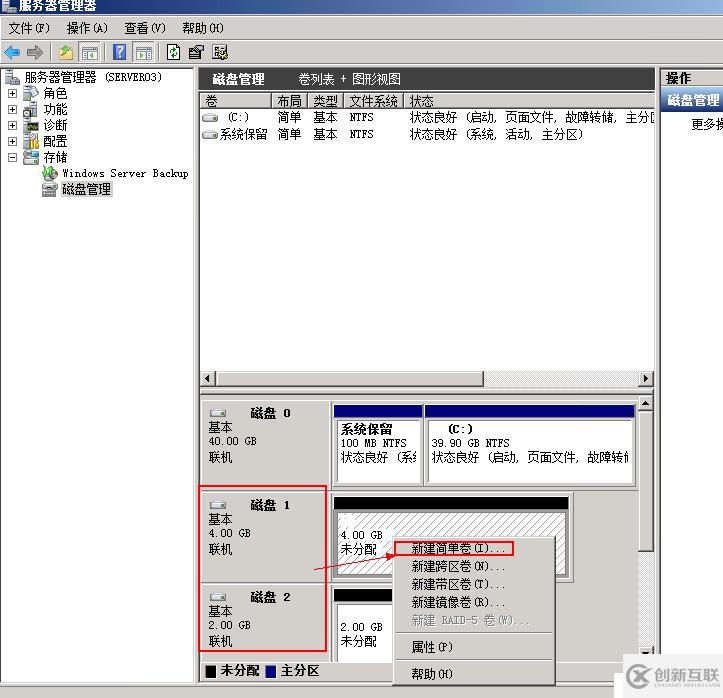Click the 角色 tree node icon
The image size is (723, 698).
coord(31,93)
